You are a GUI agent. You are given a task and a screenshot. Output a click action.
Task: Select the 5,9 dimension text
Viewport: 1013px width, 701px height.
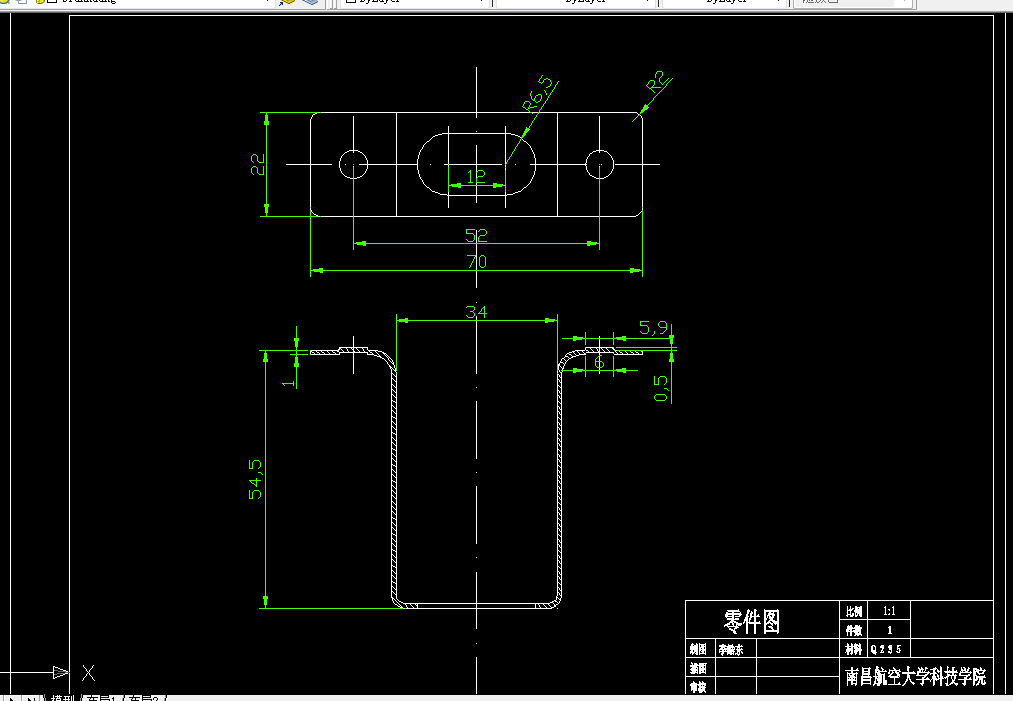coord(653,328)
